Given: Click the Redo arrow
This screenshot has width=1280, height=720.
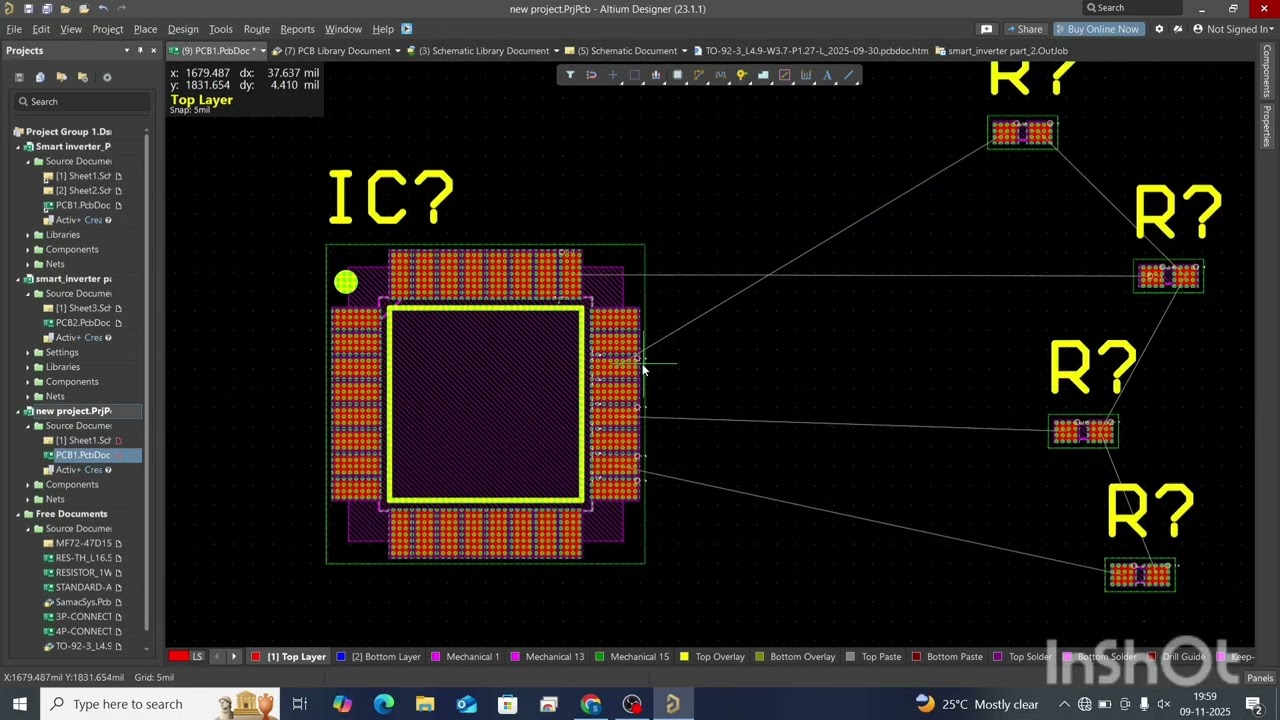Looking at the screenshot, I should coord(122,9).
